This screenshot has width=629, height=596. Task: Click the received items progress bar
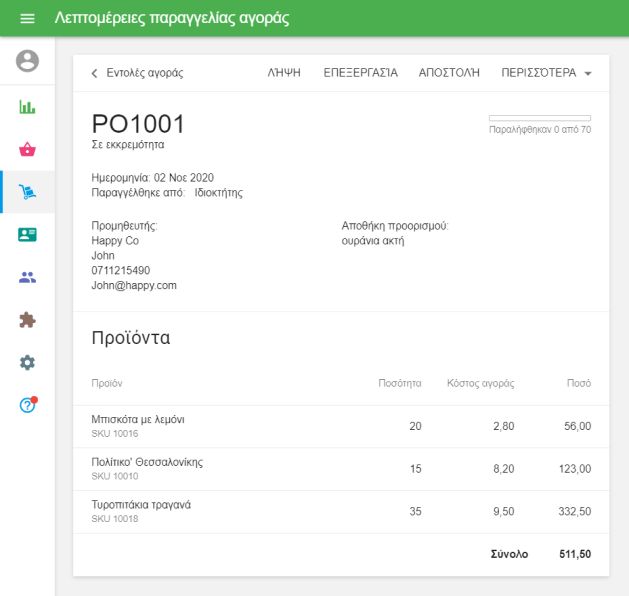539,118
